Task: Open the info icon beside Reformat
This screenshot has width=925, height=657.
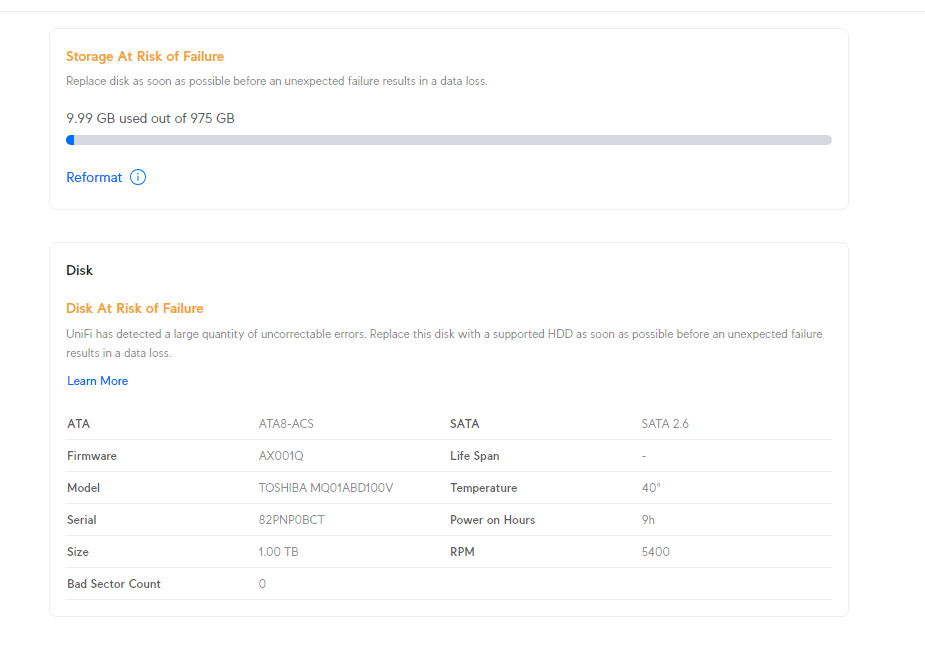Action: pos(138,178)
